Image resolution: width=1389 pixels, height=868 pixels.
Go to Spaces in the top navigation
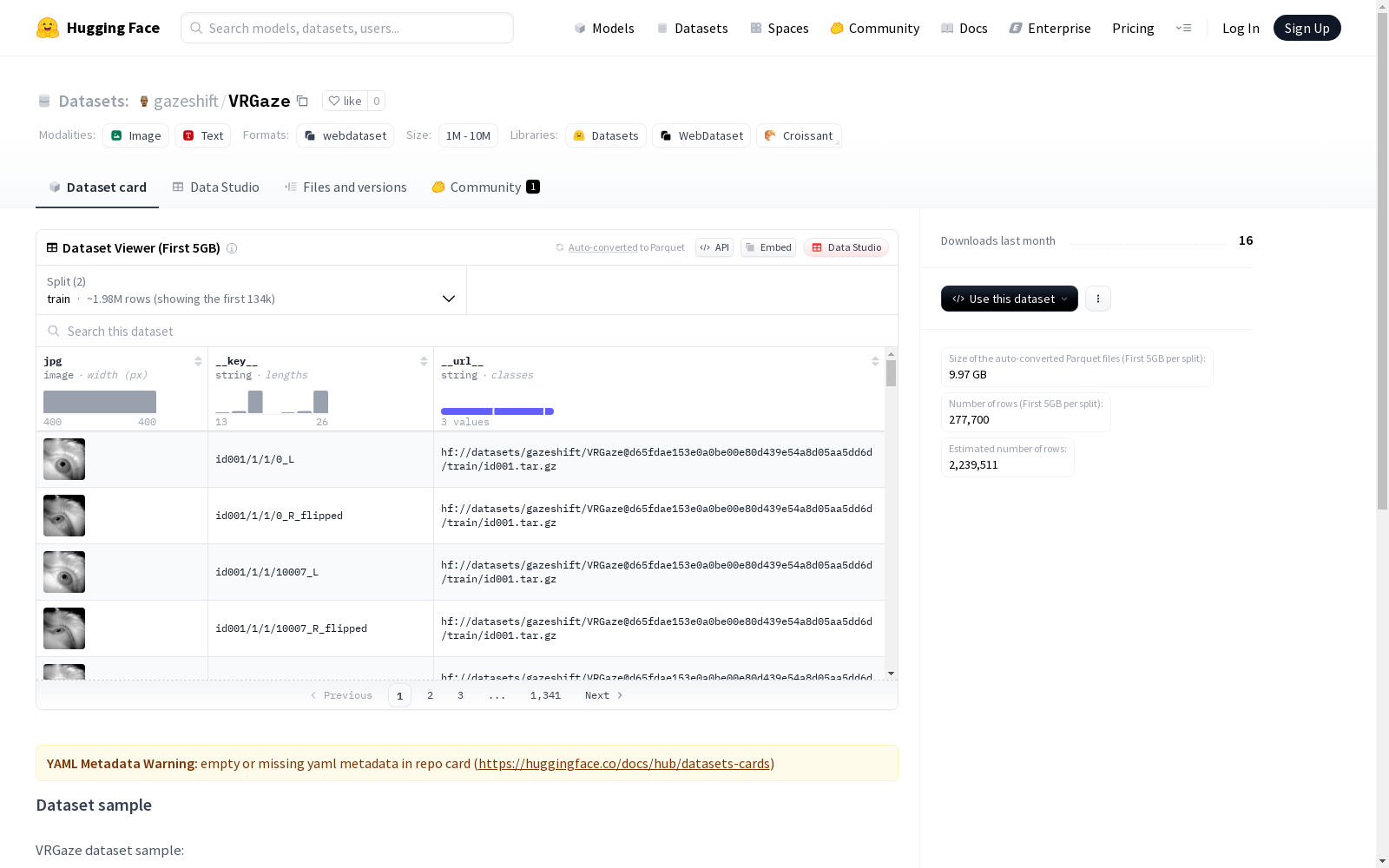(x=780, y=28)
